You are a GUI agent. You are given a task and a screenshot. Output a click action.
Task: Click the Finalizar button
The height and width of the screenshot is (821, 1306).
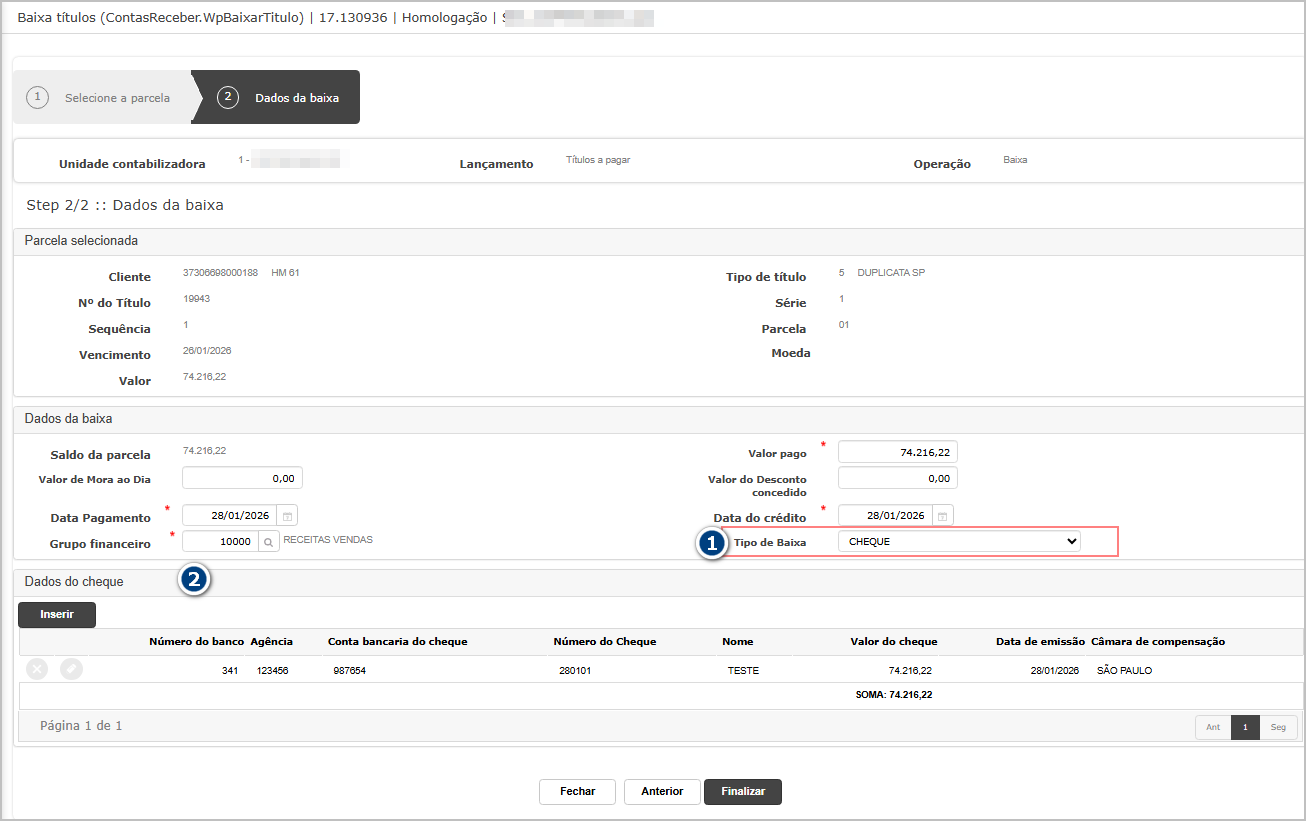coord(743,791)
